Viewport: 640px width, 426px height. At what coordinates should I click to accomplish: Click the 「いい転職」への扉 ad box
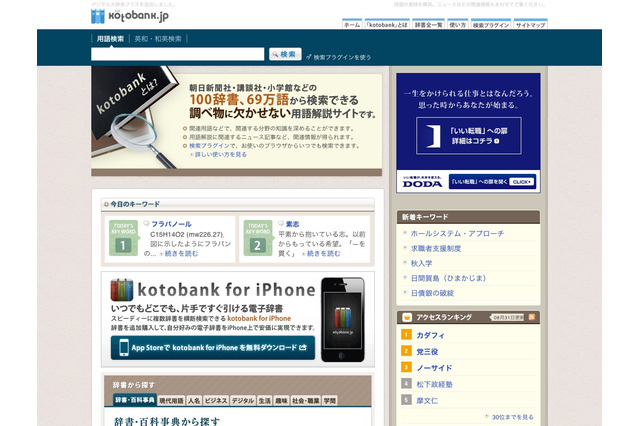click(x=469, y=136)
